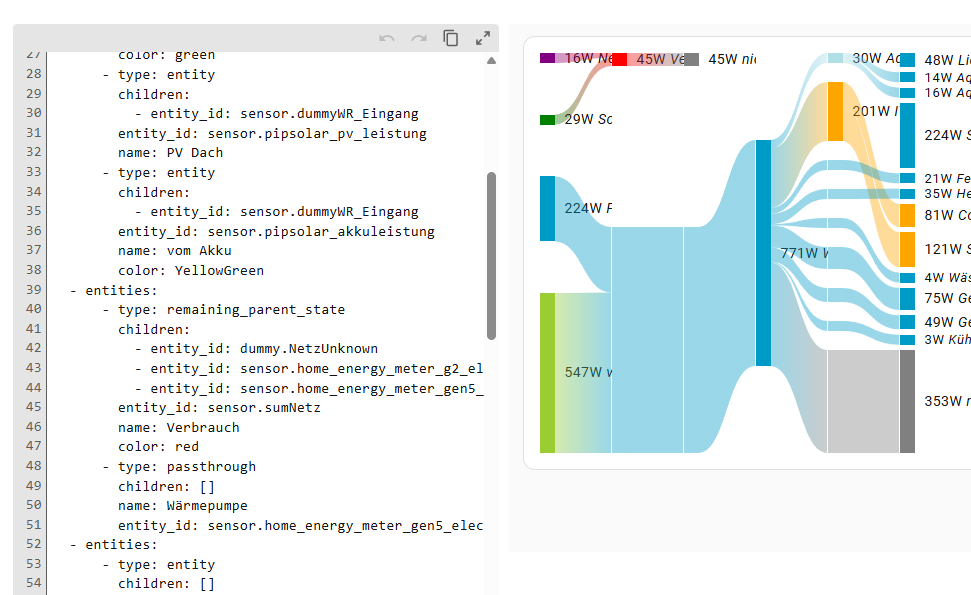Click the yellow-green 547W node box
Viewport: 971px width, 595px height.
(x=547, y=373)
